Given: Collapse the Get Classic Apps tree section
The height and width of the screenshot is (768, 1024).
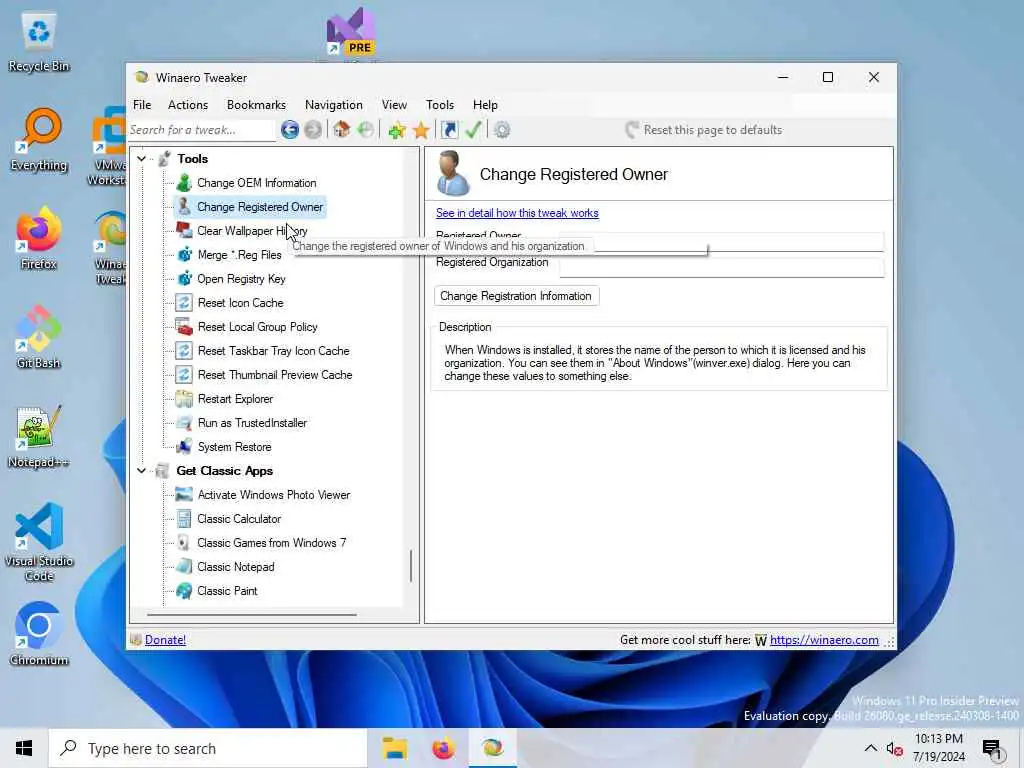Looking at the screenshot, I should (x=141, y=471).
